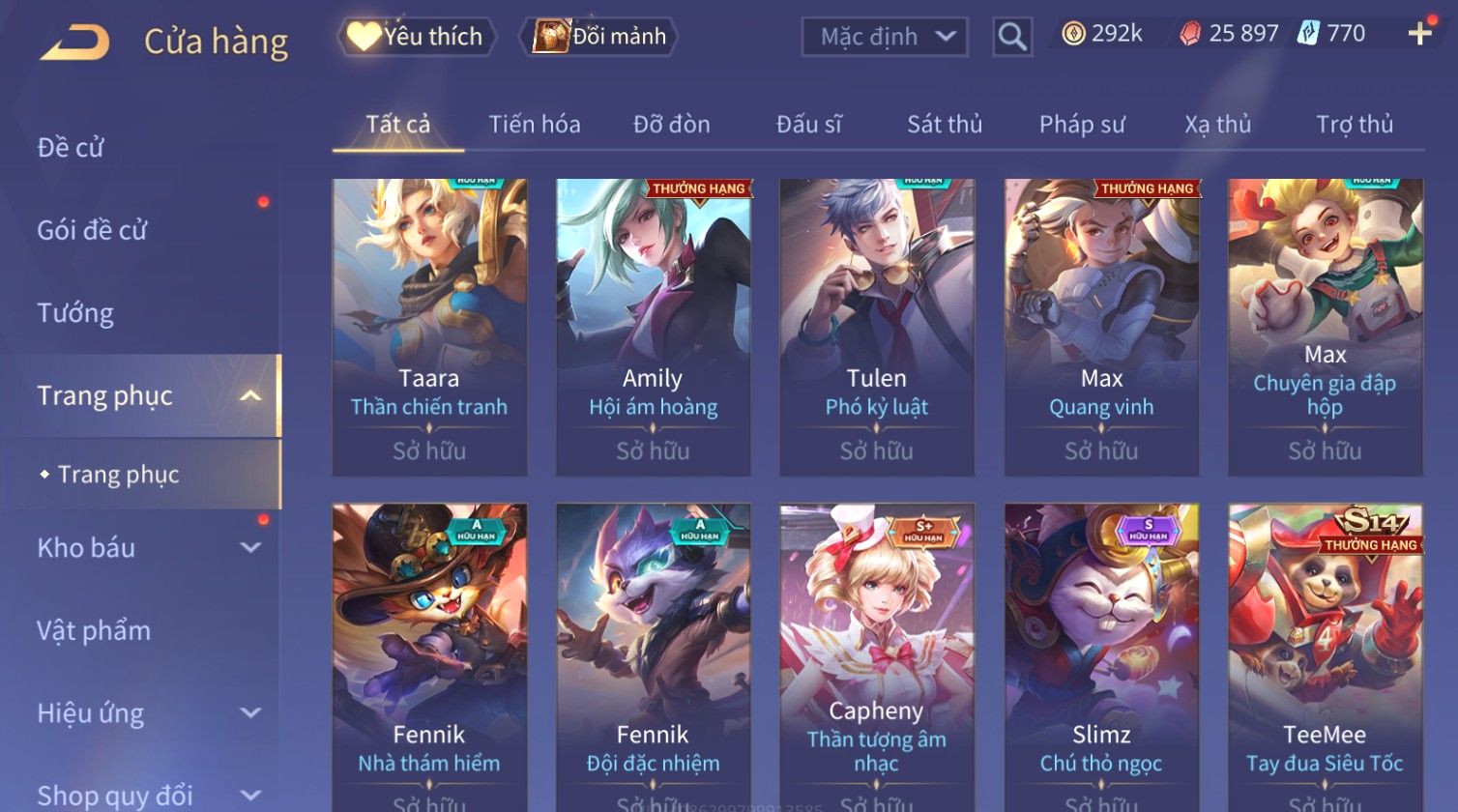Switch to the Pháp sư tab
Image resolution: width=1458 pixels, height=812 pixels.
[x=1082, y=124]
